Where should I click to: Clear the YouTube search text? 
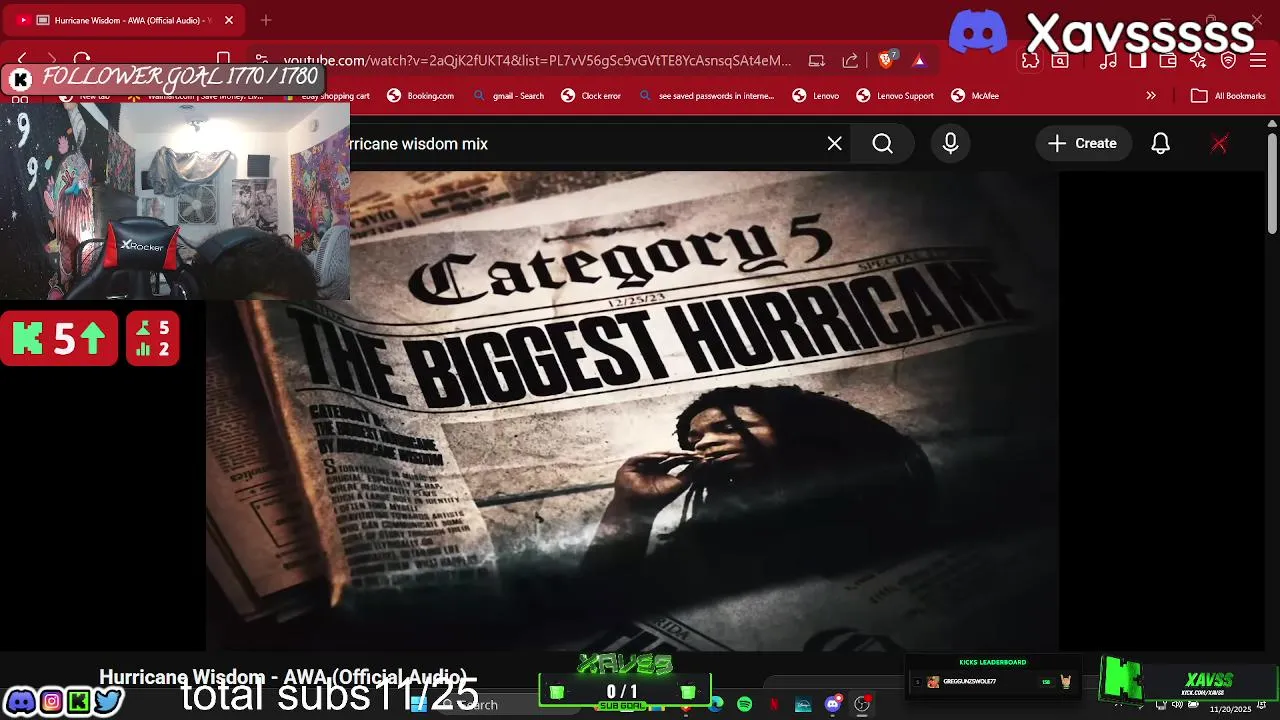point(835,144)
